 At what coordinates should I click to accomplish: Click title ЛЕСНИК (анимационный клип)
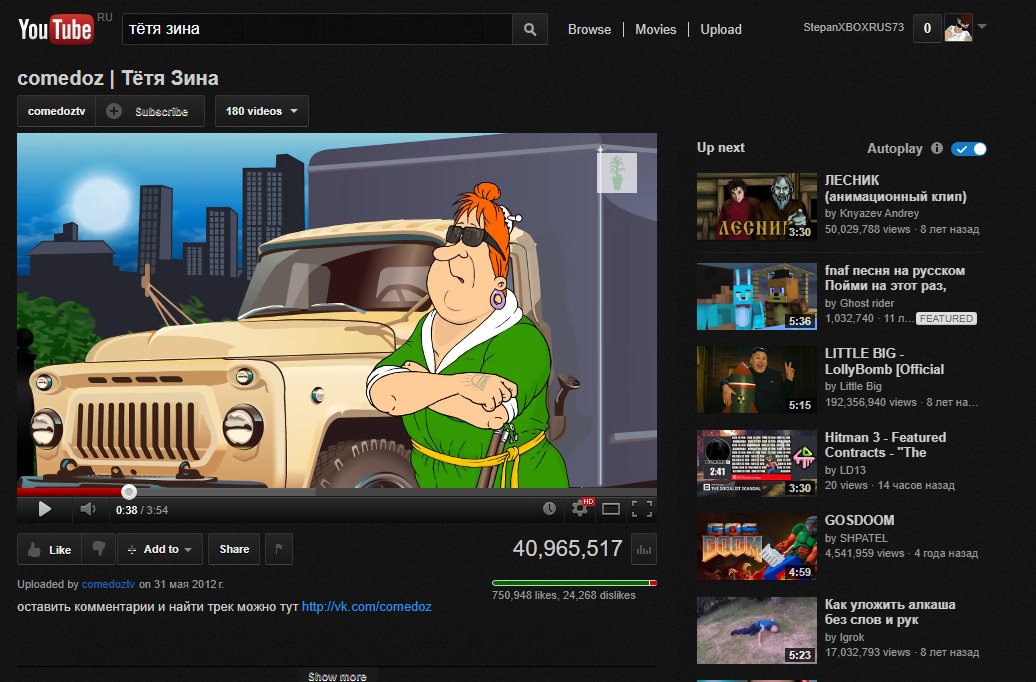tap(895, 188)
